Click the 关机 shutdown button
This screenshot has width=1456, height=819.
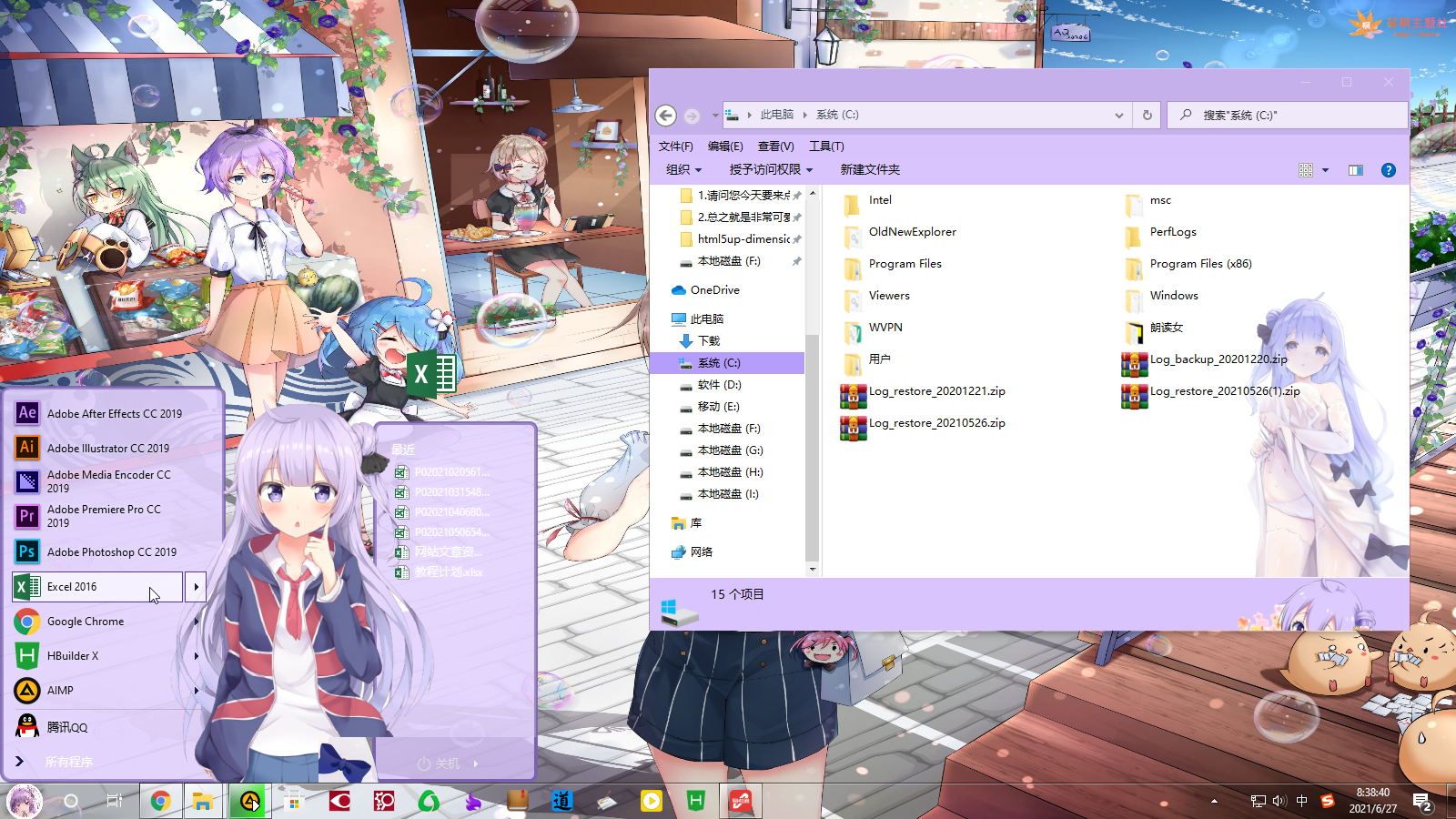tap(439, 764)
